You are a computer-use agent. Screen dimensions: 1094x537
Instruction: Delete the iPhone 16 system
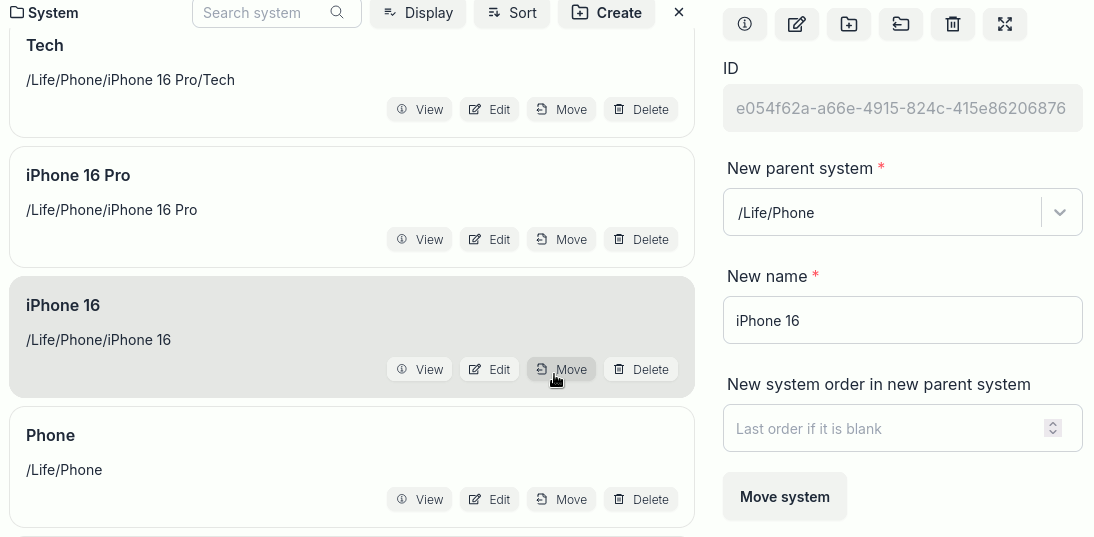click(641, 370)
